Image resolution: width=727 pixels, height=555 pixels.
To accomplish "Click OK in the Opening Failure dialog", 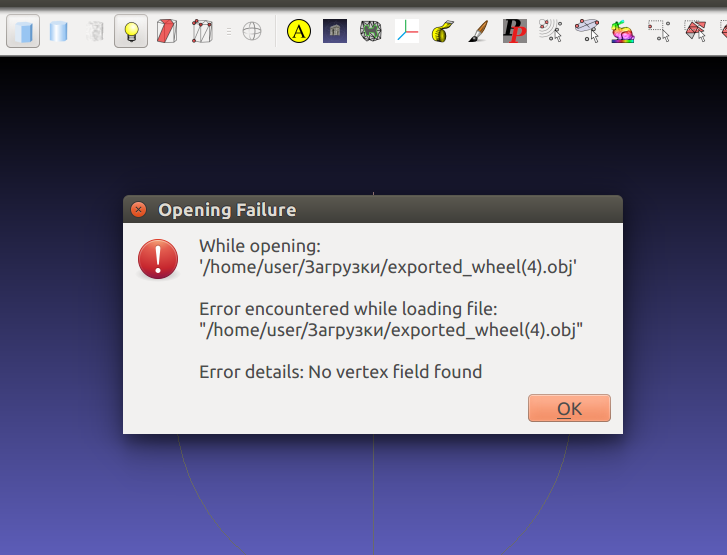I will [x=569, y=408].
